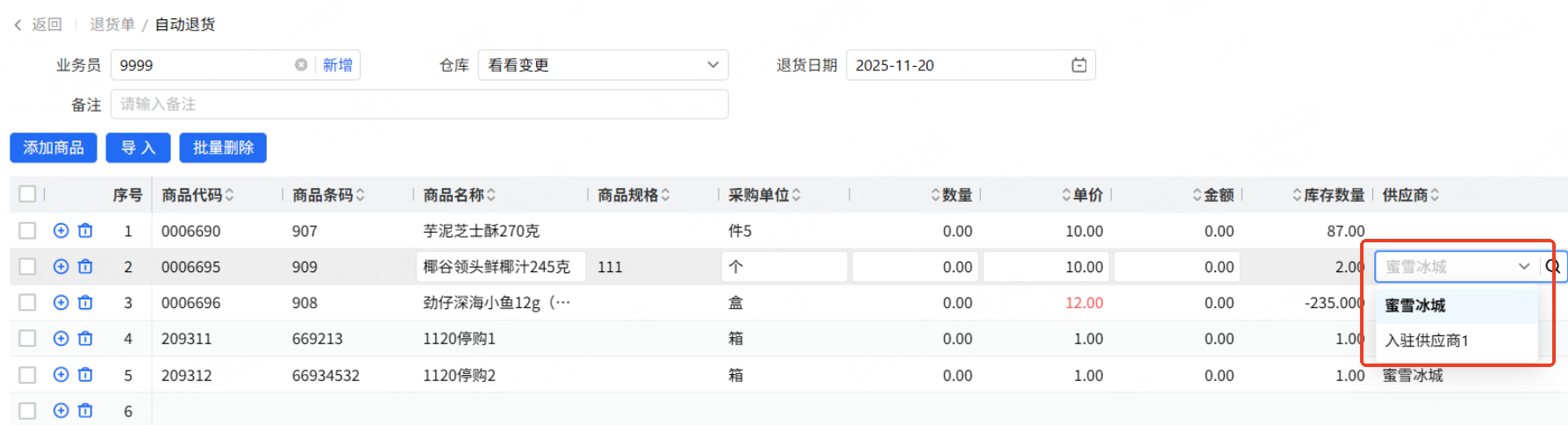This screenshot has height=425, width=1568.
Task: Sort by the 商品代码 column header
Action: [197, 195]
